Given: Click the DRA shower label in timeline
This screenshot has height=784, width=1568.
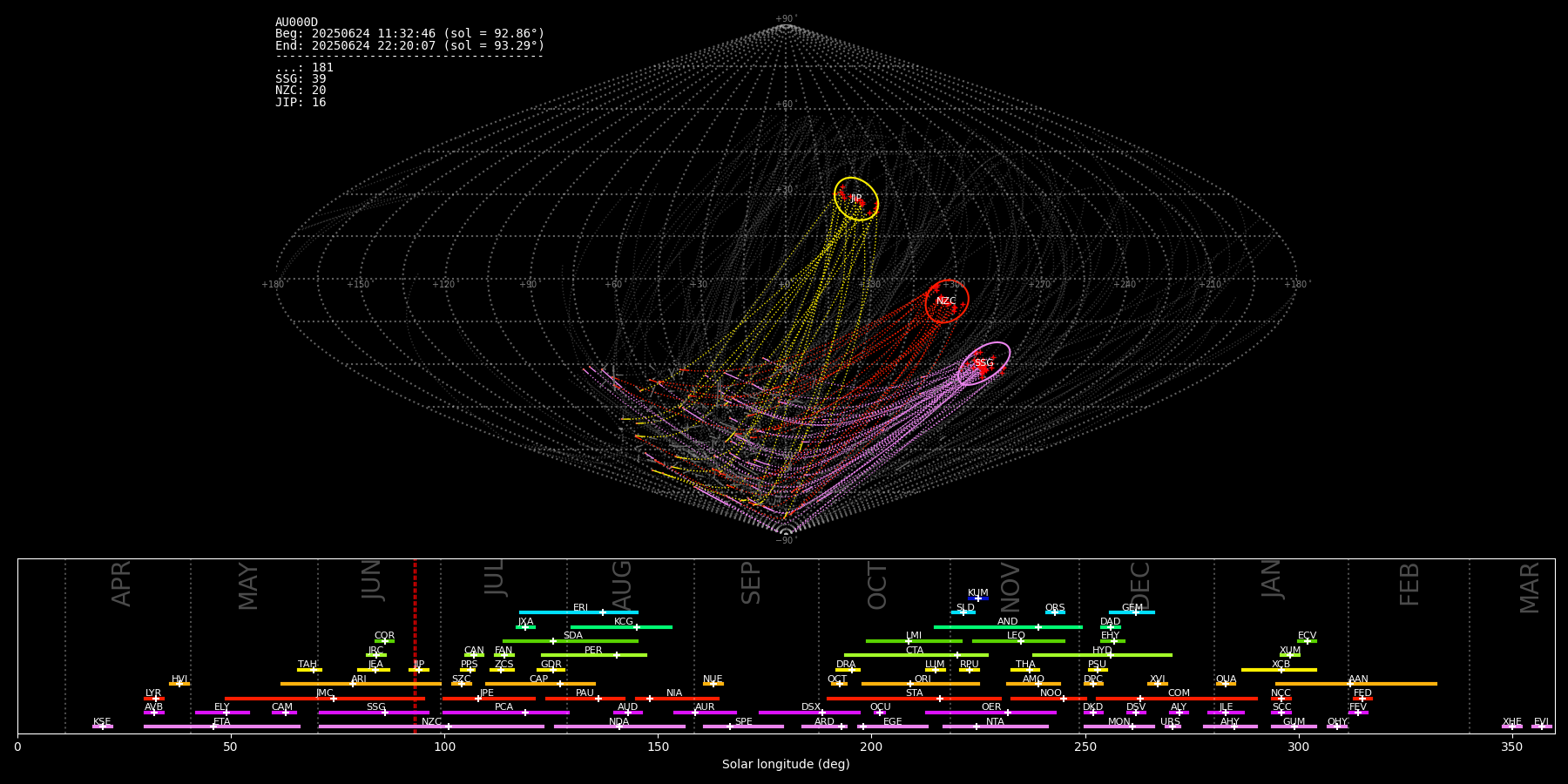Looking at the screenshot, I should coord(846,665).
